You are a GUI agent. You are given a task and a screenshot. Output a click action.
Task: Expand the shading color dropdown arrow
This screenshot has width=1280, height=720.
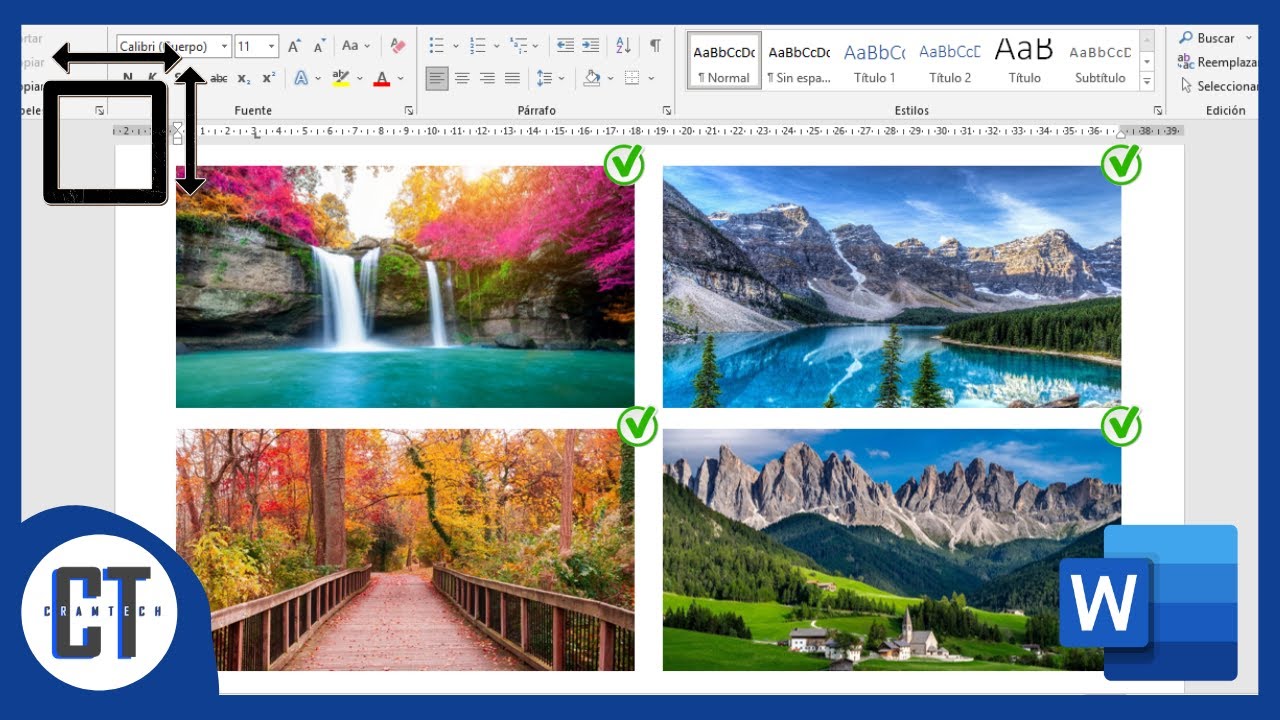tap(611, 78)
